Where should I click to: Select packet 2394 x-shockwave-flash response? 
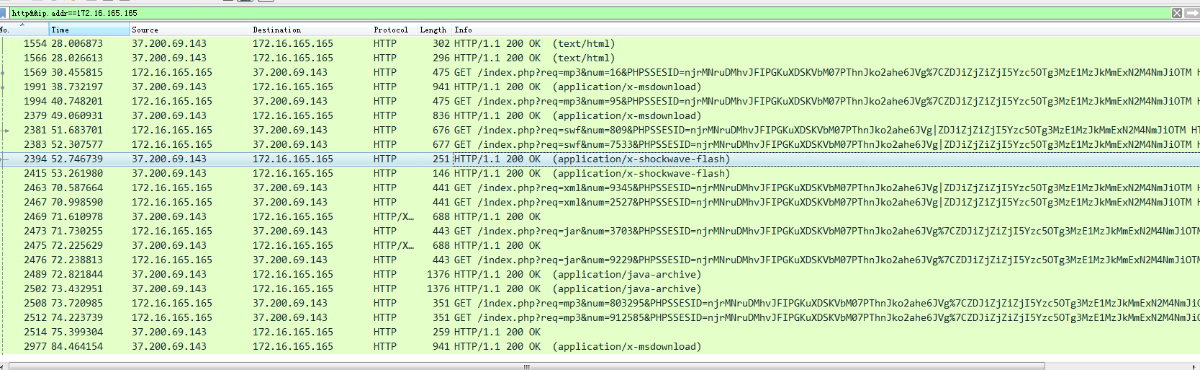pos(600,159)
